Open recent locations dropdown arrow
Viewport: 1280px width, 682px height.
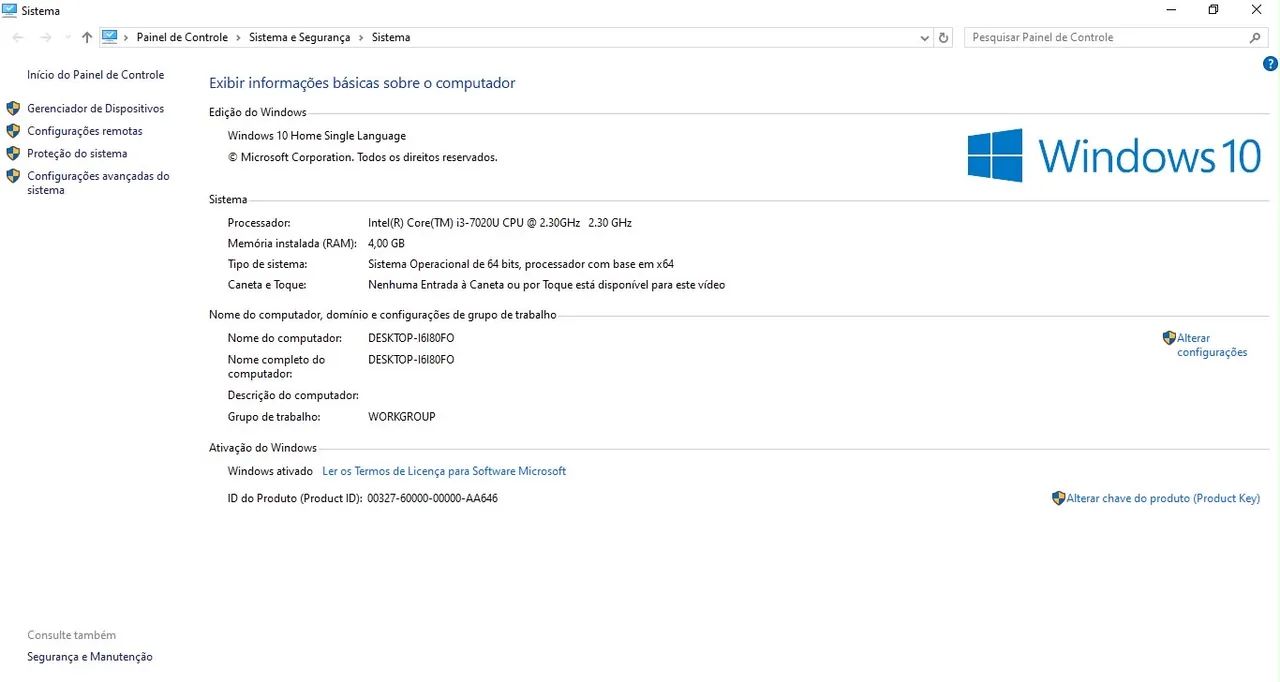coord(67,37)
